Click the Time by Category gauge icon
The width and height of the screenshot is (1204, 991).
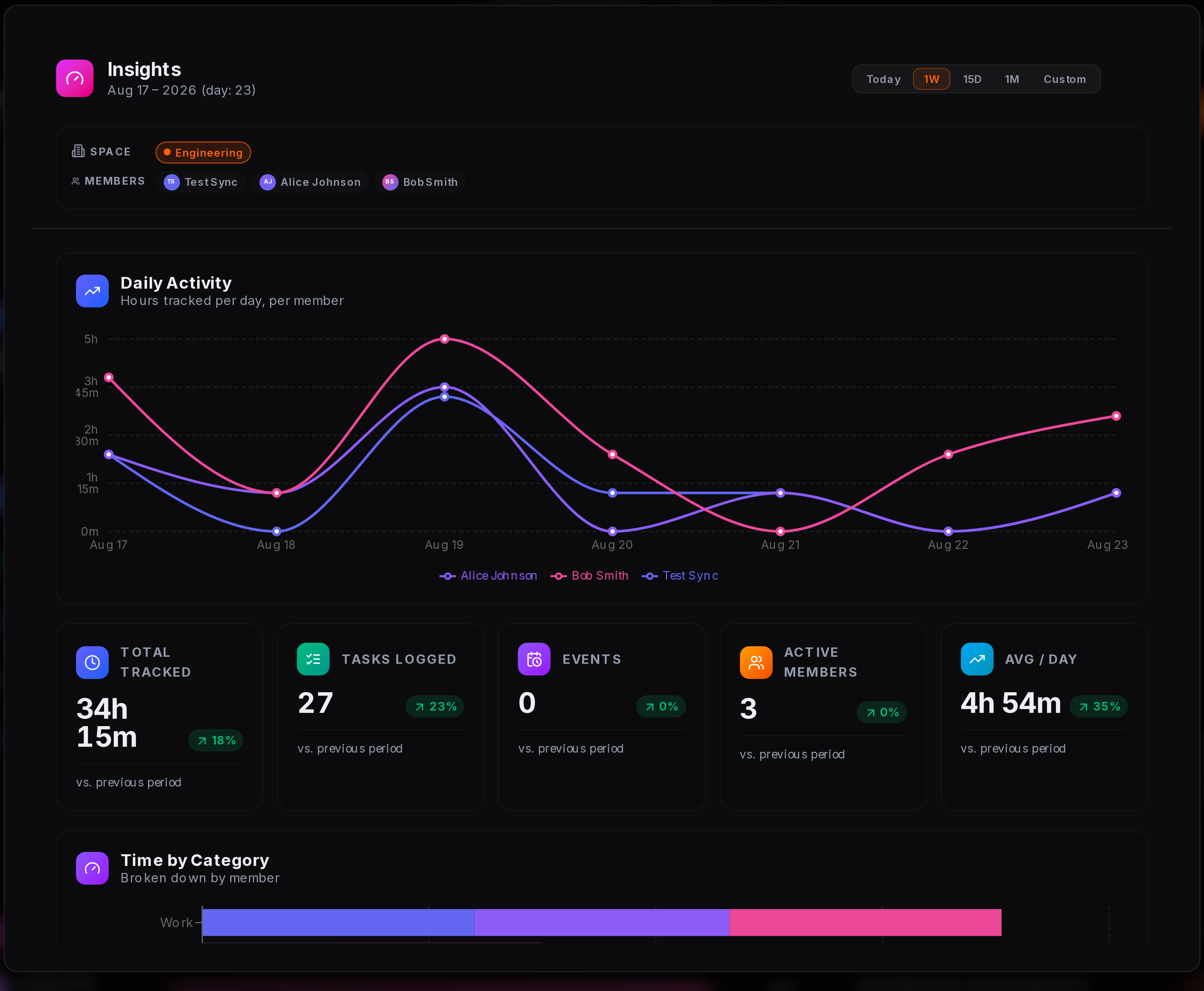pos(93,868)
